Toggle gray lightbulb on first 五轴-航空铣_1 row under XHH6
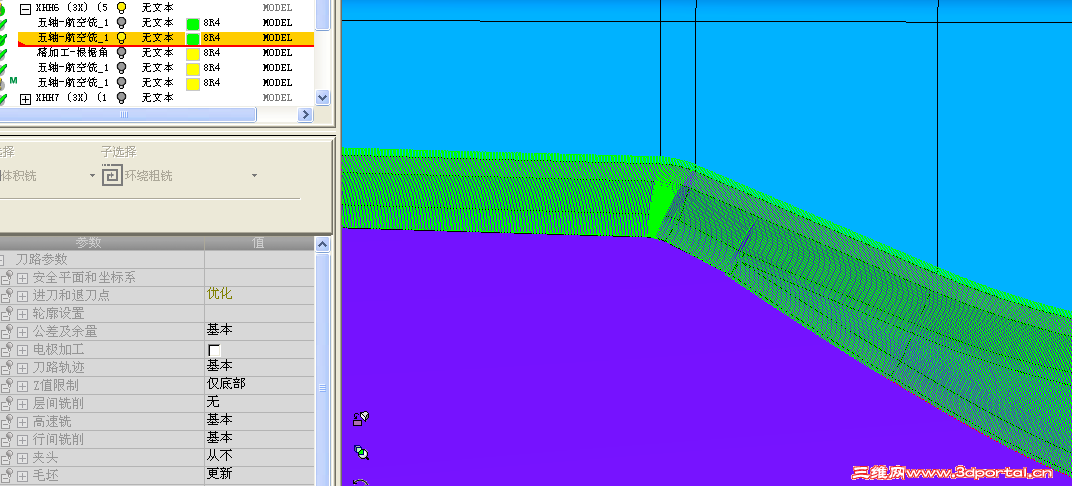This screenshot has width=1072, height=486. (x=122, y=23)
